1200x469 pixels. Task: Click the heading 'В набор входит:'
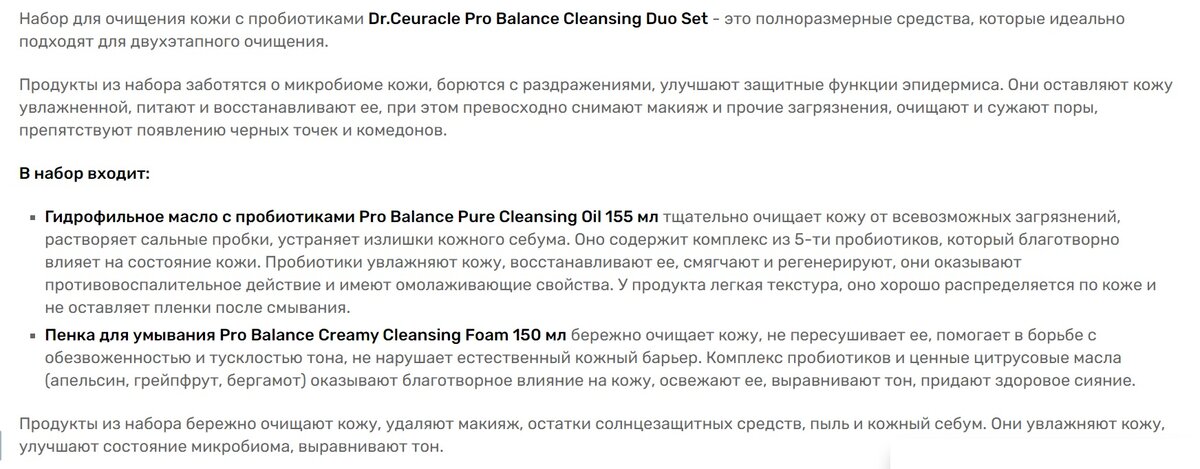click(x=85, y=173)
